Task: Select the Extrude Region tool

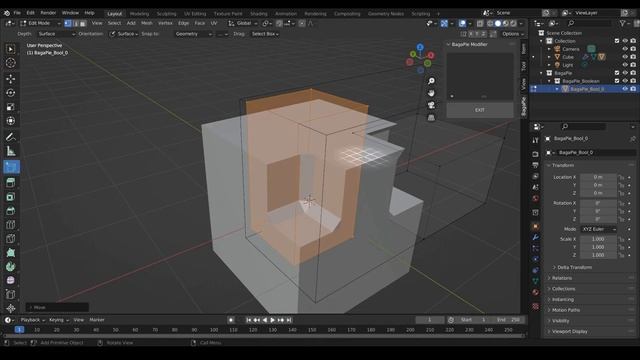Action: (x=11, y=182)
